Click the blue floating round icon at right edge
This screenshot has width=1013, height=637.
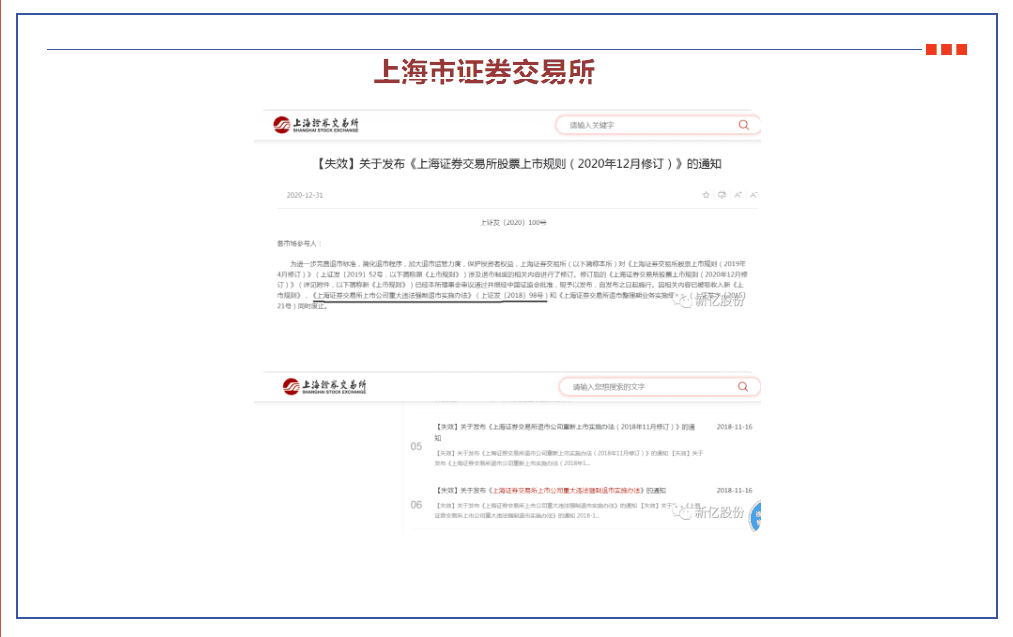coord(756,516)
